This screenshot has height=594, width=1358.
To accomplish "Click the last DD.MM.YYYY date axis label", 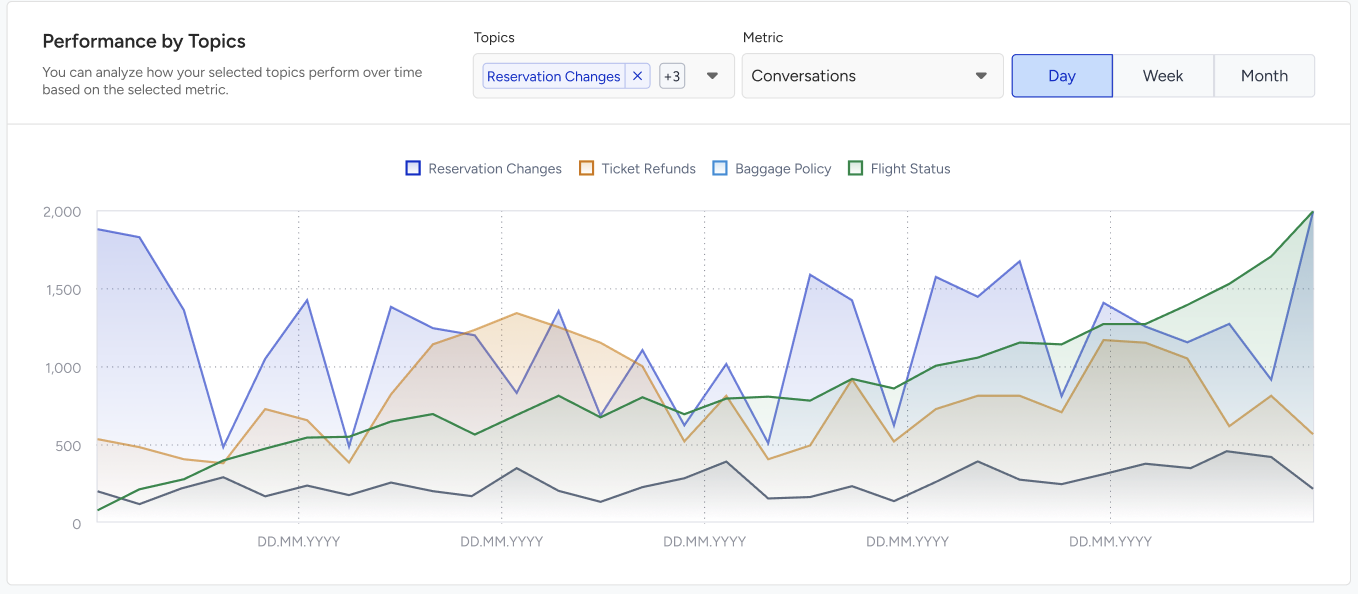I will click(x=1110, y=541).
